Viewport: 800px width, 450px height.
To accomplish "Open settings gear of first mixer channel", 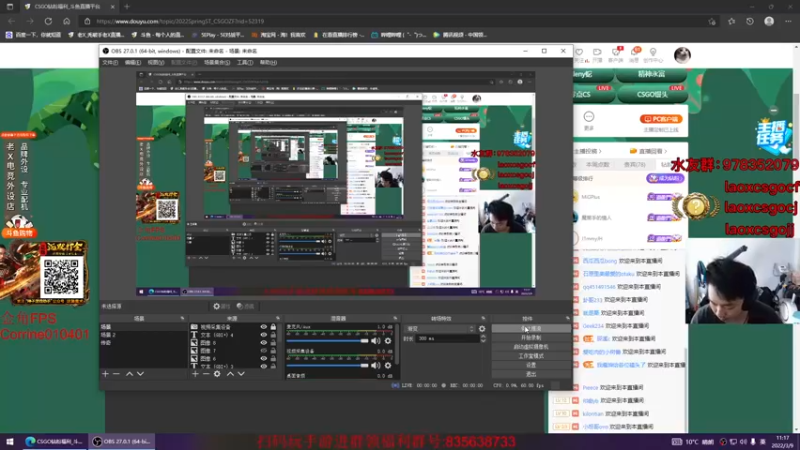I will [388, 340].
